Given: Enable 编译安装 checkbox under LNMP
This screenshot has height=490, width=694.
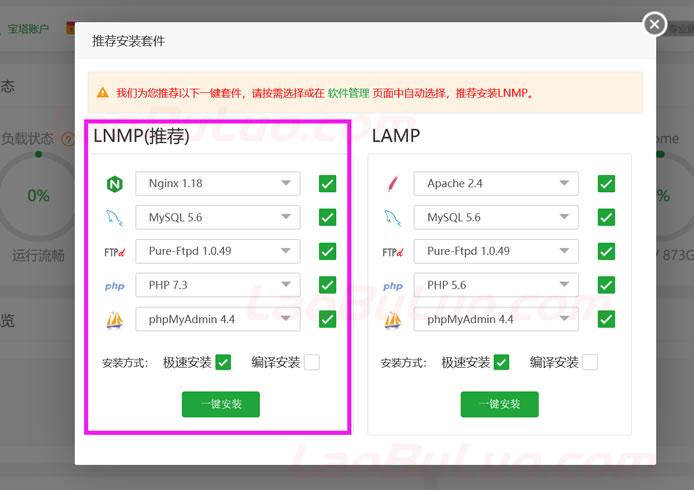Looking at the screenshot, I should pos(312,362).
